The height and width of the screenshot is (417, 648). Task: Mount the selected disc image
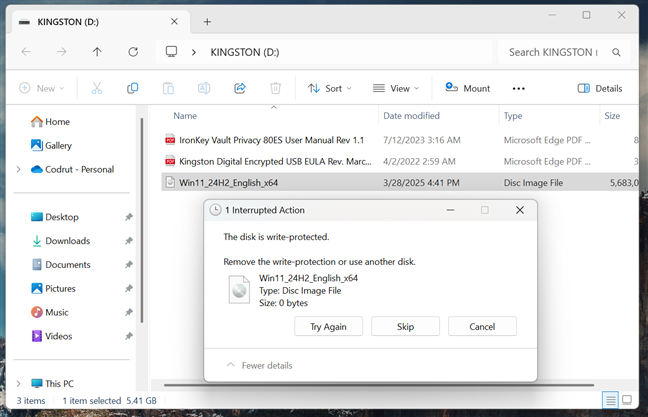coord(467,88)
